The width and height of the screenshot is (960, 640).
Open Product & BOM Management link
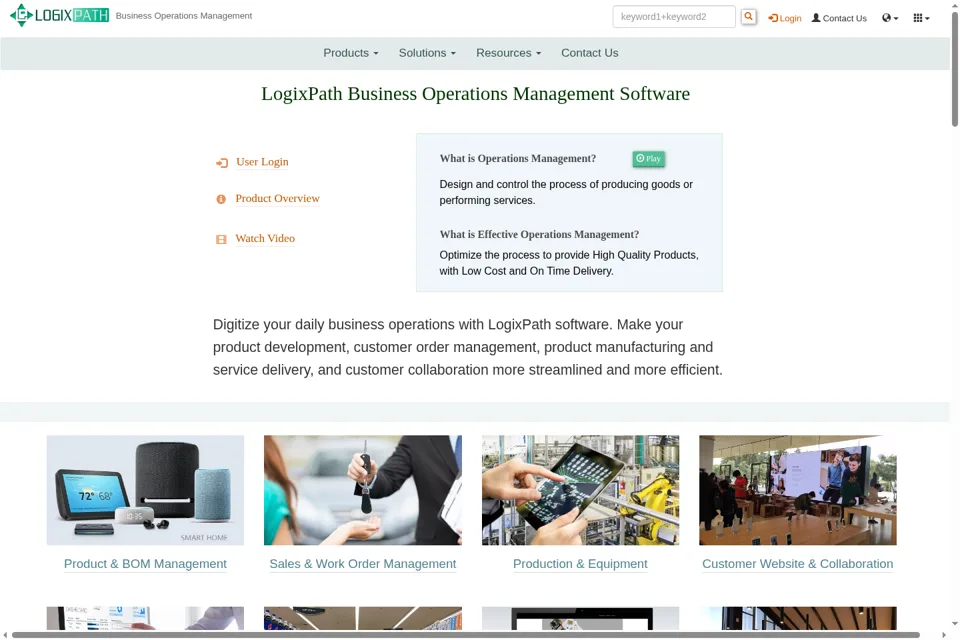tap(145, 563)
